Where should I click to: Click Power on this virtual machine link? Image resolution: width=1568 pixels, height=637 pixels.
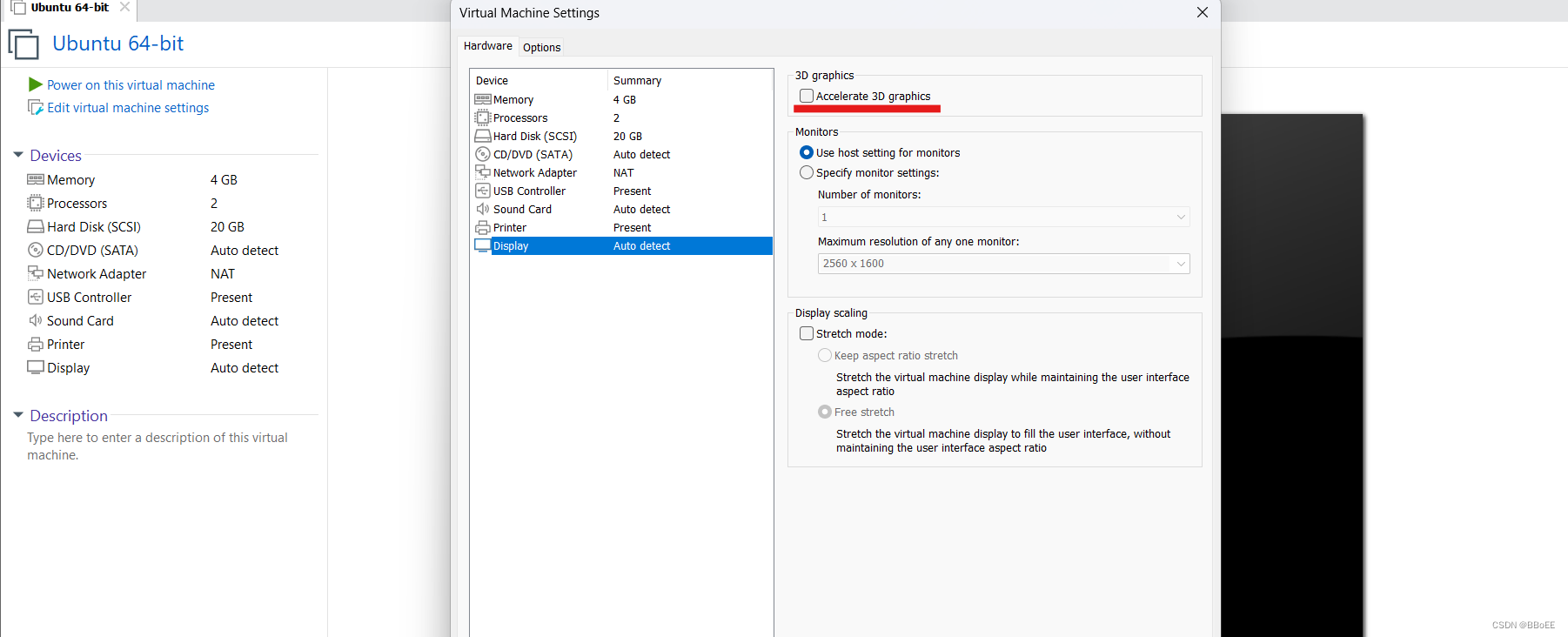pyautogui.click(x=131, y=84)
